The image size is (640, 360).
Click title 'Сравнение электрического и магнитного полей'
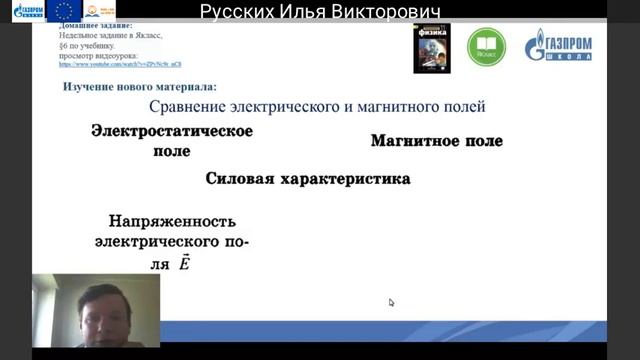pos(317,107)
